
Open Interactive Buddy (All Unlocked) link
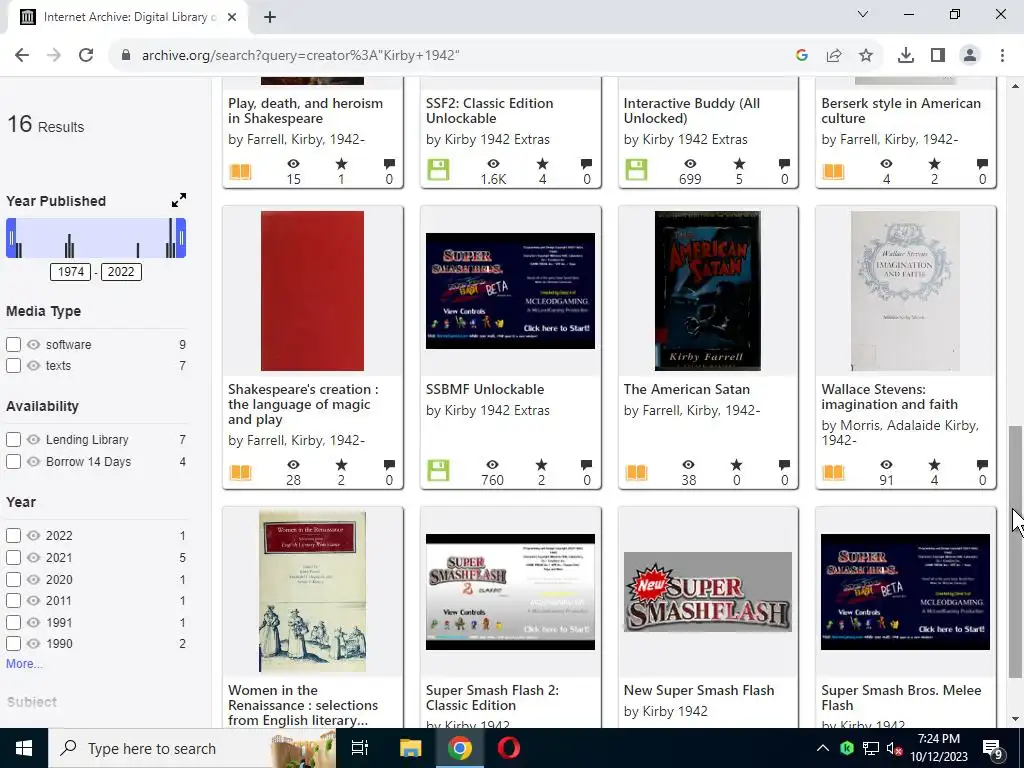692,110
